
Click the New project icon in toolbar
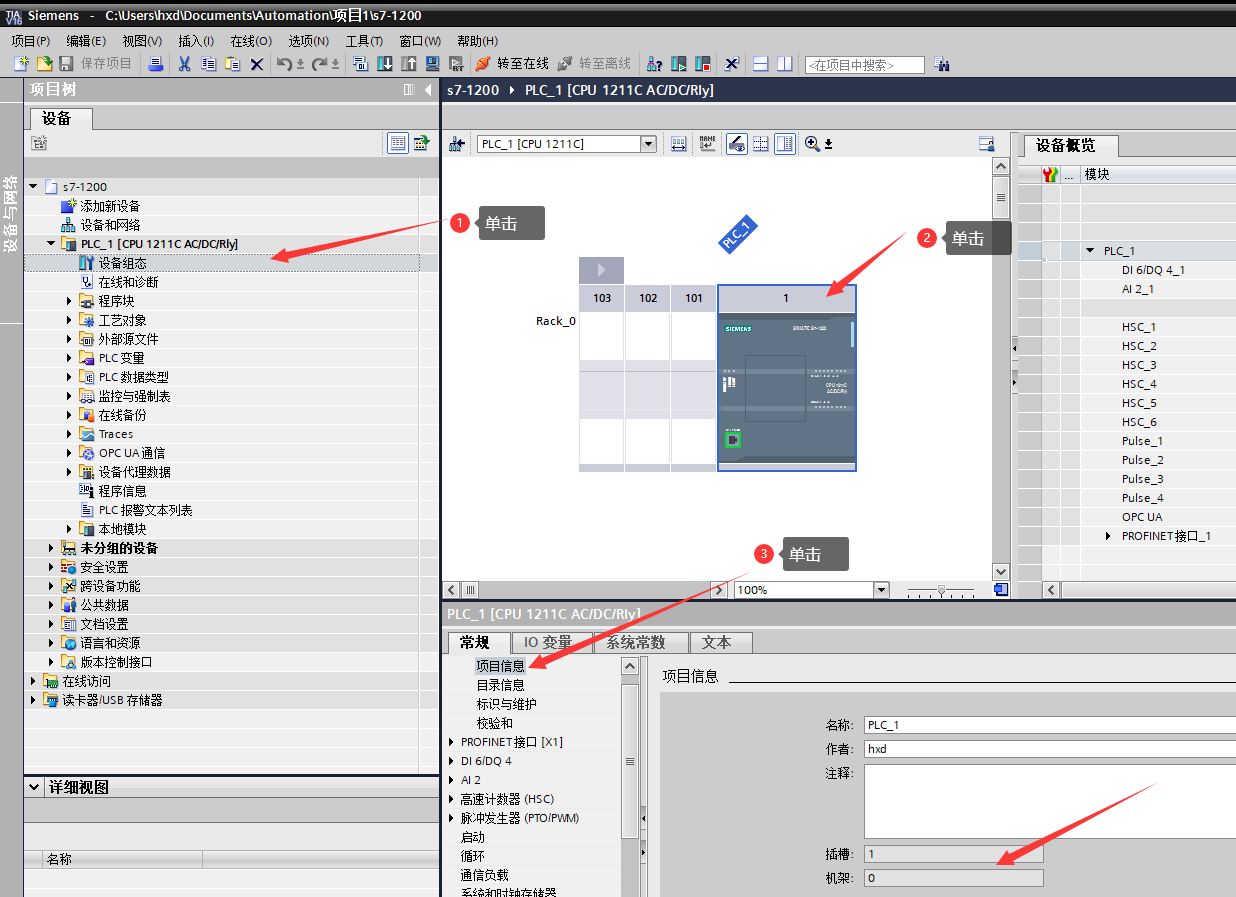pos(21,64)
